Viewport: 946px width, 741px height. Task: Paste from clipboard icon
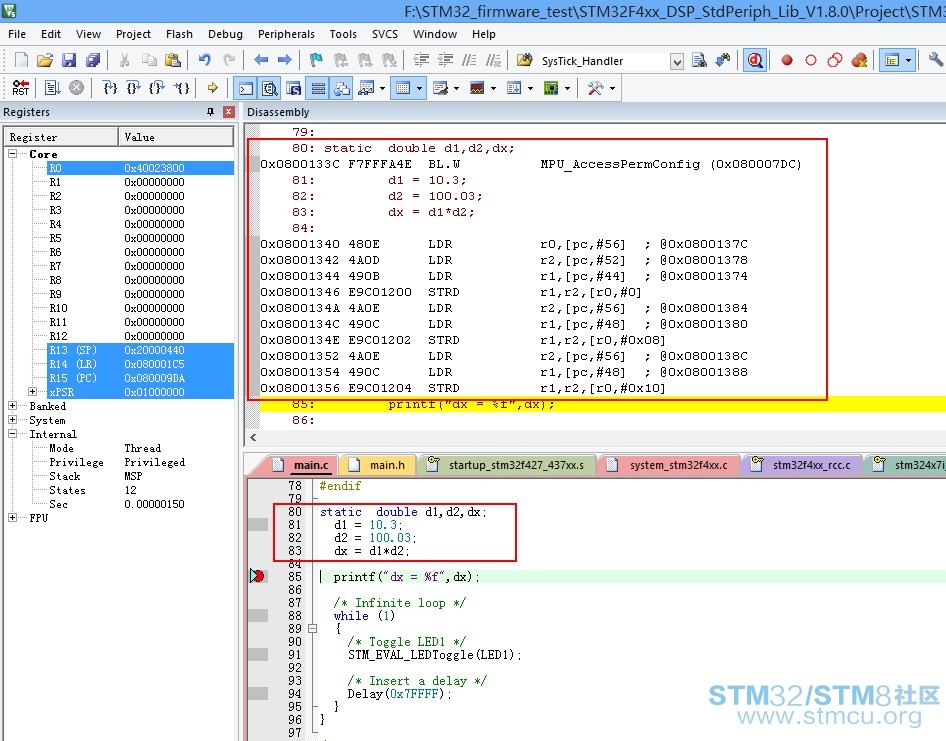(173, 60)
